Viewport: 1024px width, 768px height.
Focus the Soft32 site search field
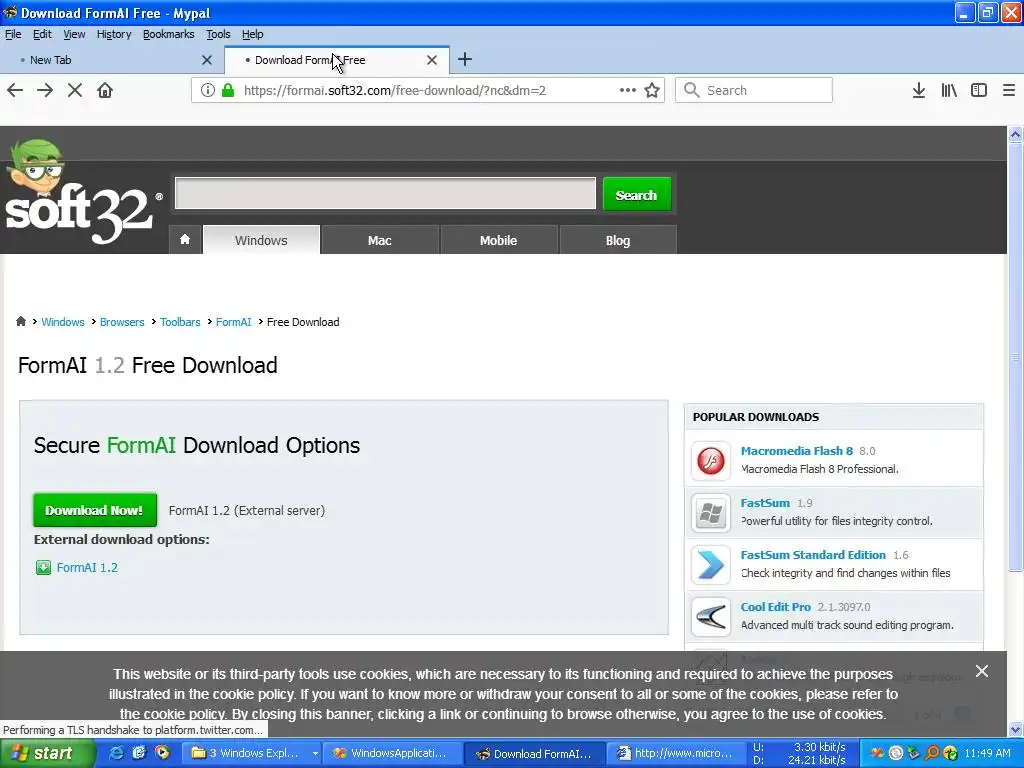tap(385, 193)
